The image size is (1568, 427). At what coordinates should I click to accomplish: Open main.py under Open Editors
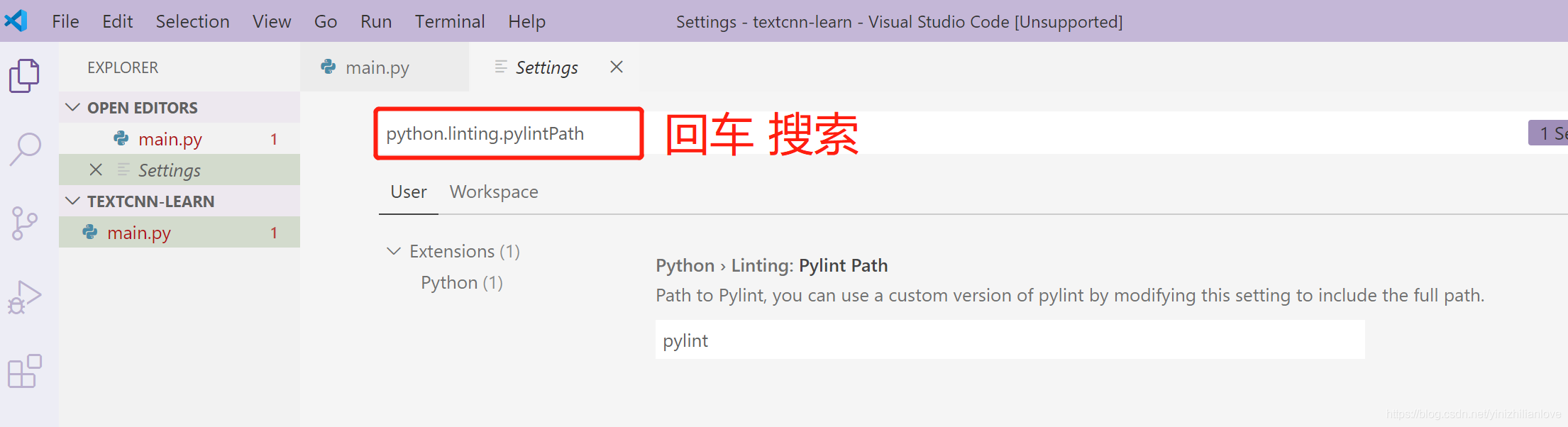(180, 138)
